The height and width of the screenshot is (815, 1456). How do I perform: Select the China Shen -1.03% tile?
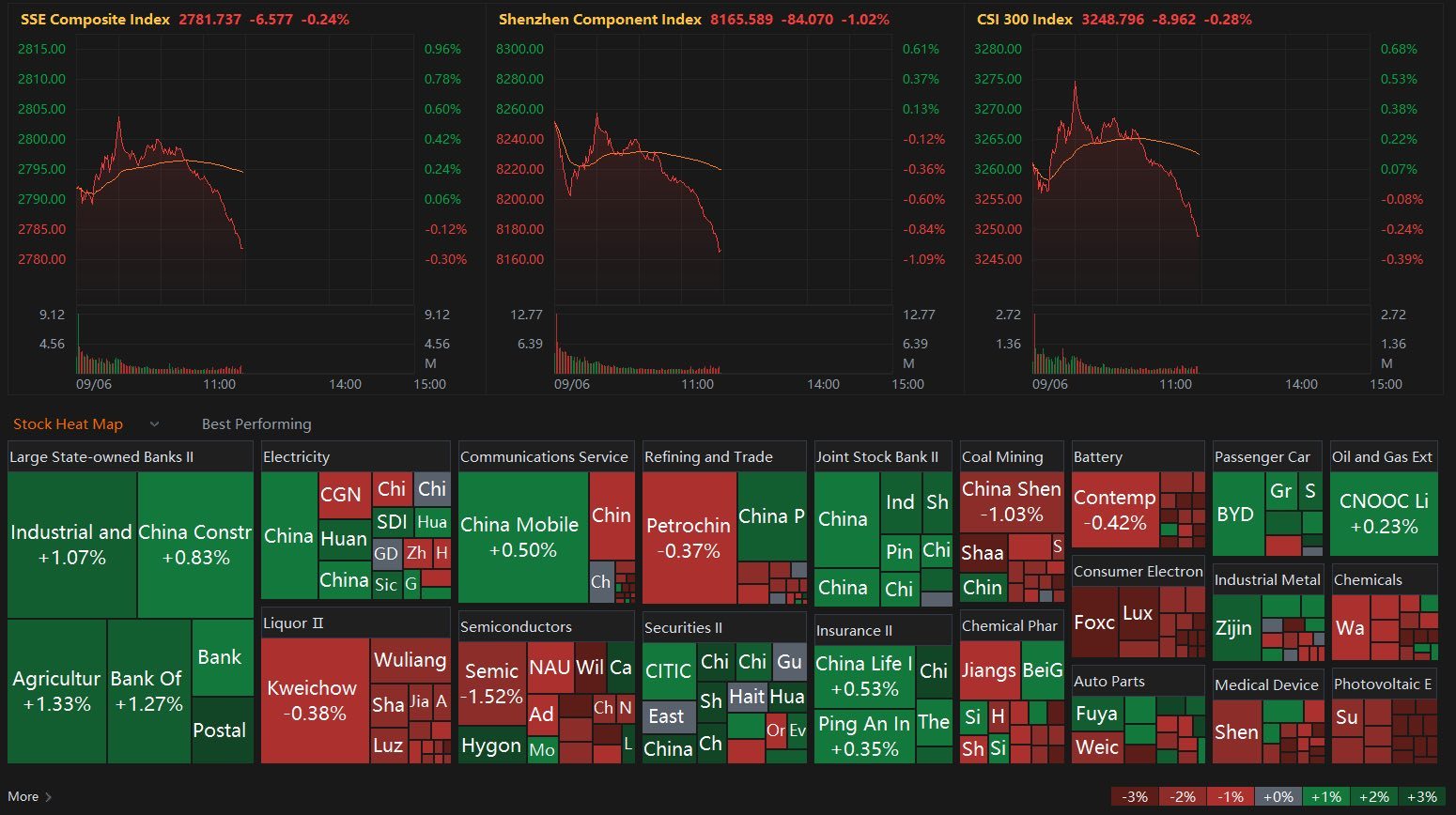point(1011,501)
